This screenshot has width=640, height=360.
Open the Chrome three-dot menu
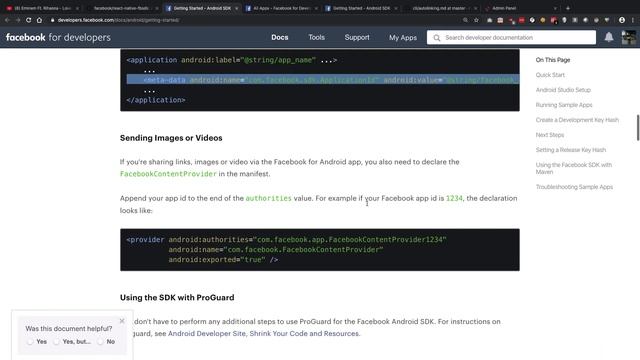pyautogui.click(x=633, y=20)
